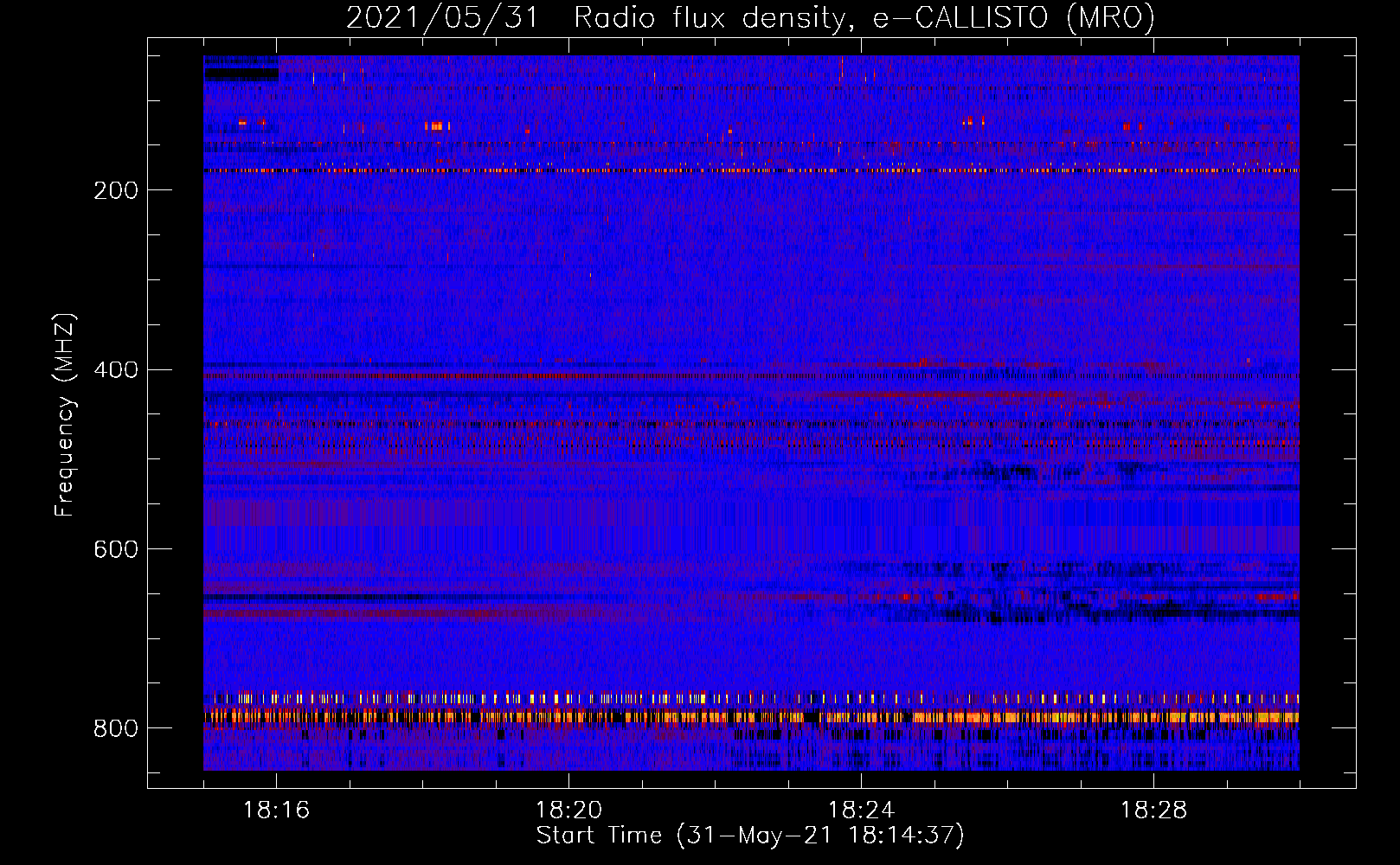Click the '18:28' time tick label
1400x865 pixels.
click(1153, 811)
